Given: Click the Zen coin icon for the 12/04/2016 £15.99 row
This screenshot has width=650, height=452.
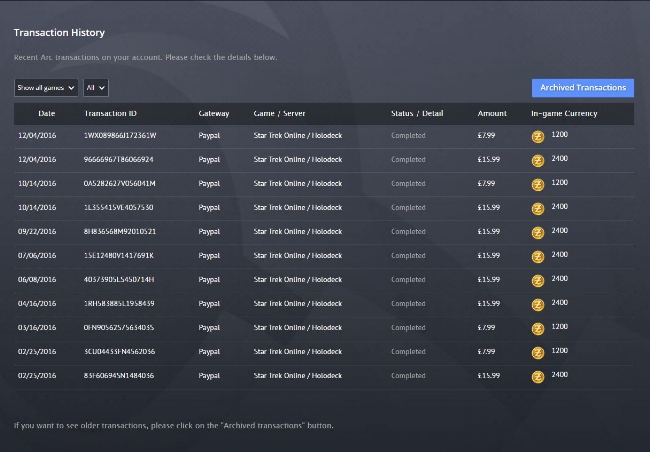Looking at the screenshot, I should point(538,160).
